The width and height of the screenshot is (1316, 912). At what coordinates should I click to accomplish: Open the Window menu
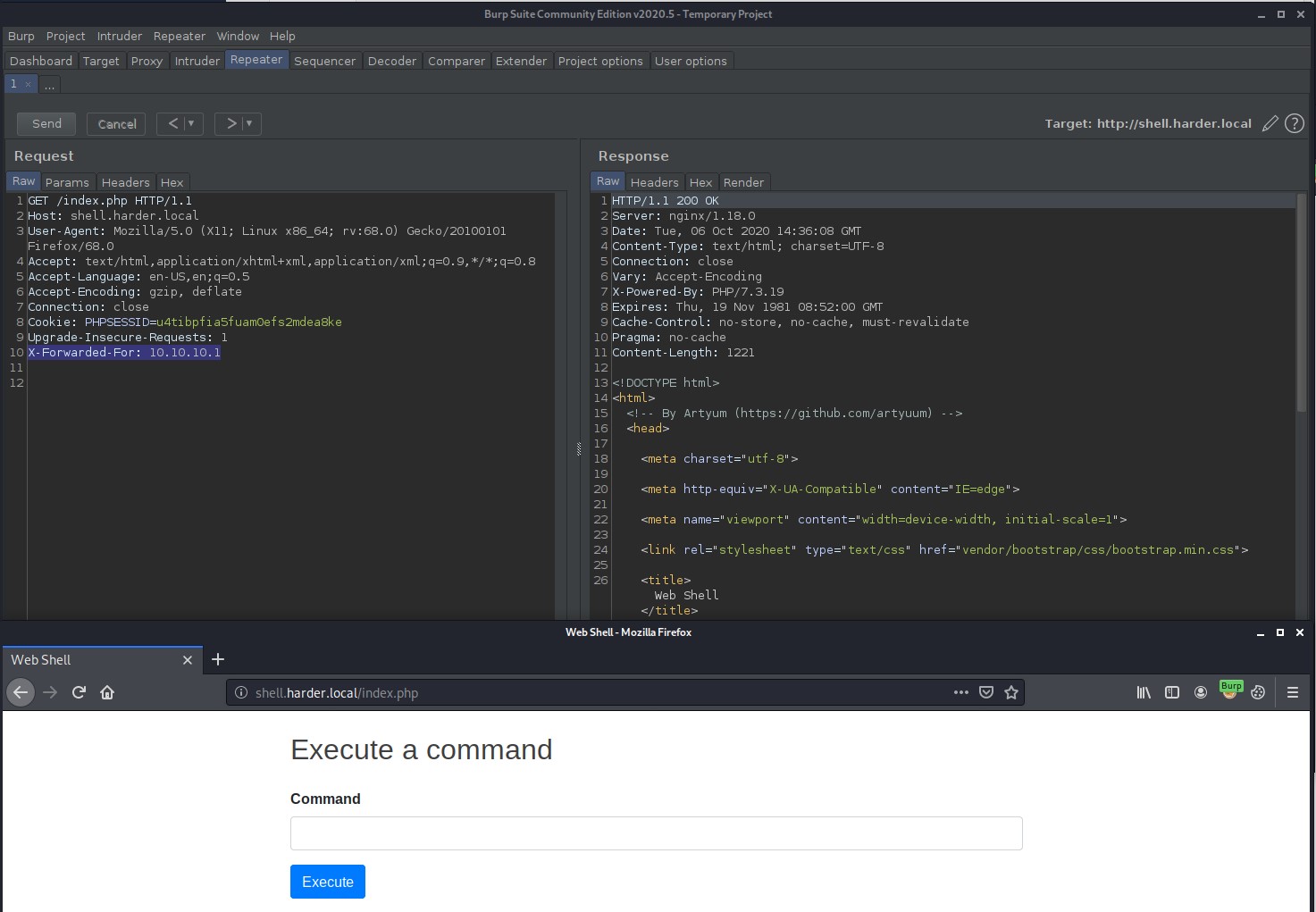(238, 36)
